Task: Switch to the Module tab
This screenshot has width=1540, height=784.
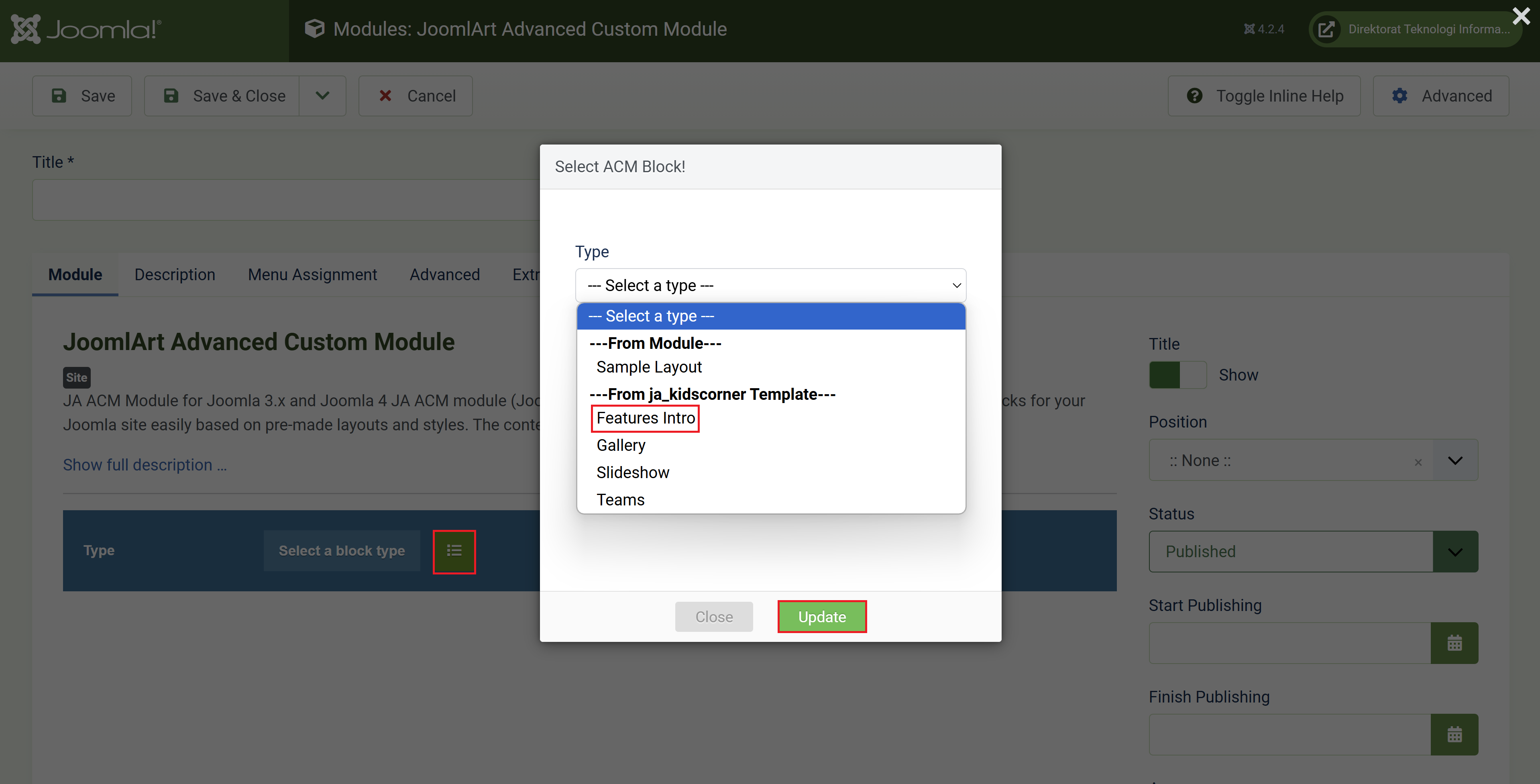Action: 75,274
